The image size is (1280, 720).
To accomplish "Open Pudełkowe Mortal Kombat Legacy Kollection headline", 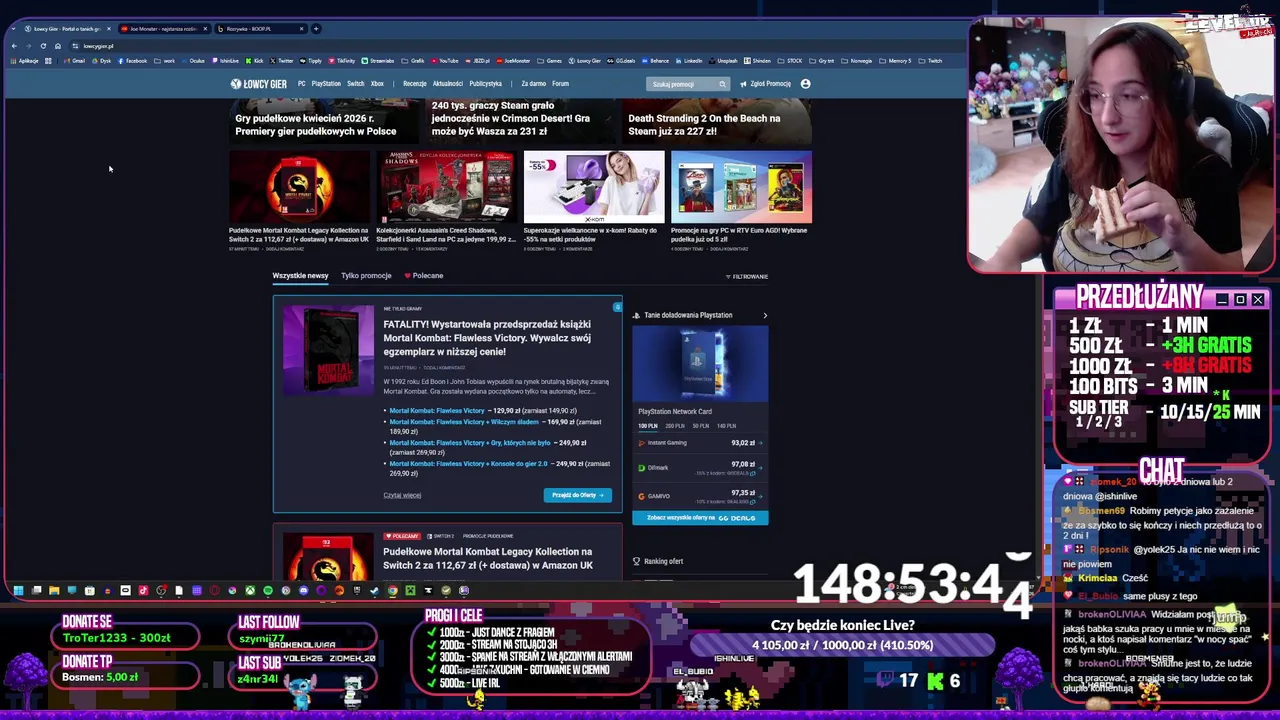I will click(x=488, y=558).
